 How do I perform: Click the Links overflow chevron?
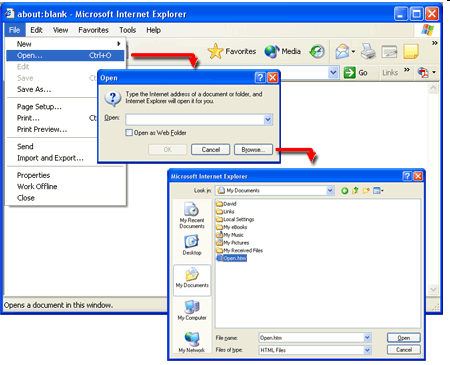(x=407, y=69)
